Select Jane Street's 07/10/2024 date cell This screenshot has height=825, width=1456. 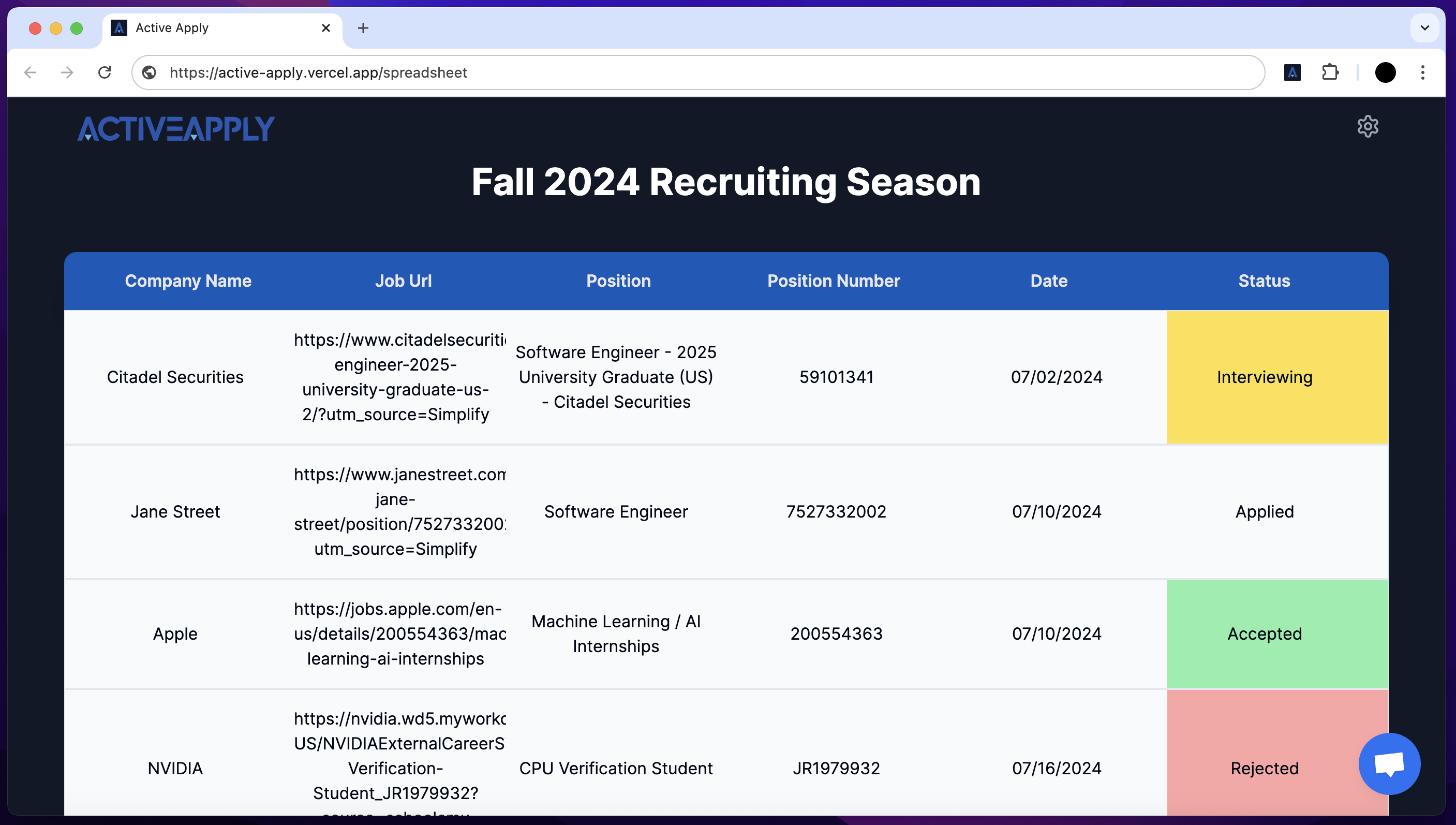click(x=1057, y=512)
